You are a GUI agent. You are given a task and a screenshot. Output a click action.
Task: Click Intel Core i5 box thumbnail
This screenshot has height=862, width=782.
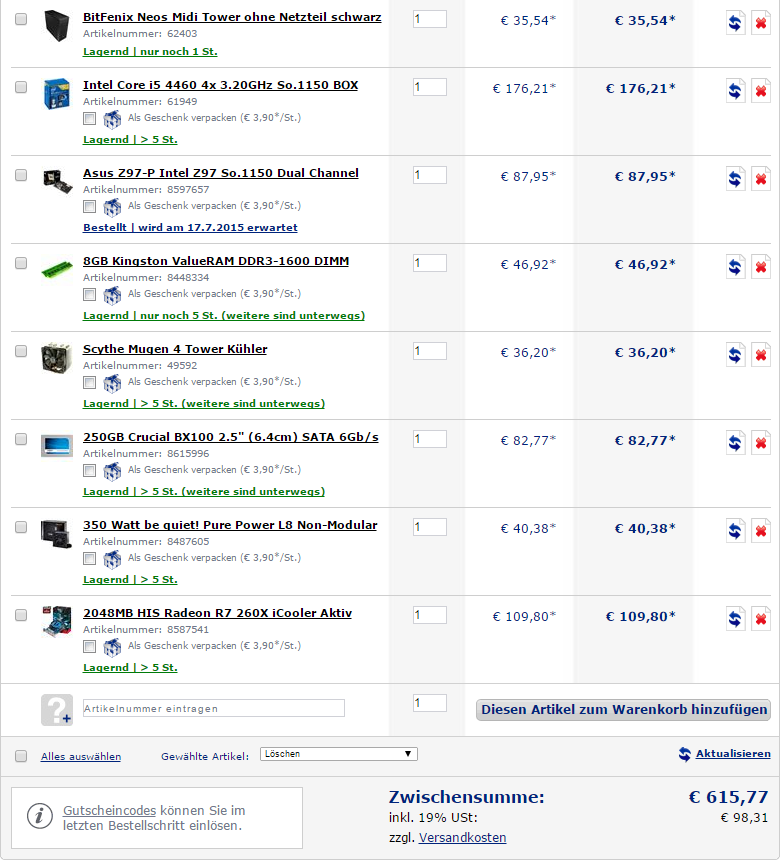57,93
